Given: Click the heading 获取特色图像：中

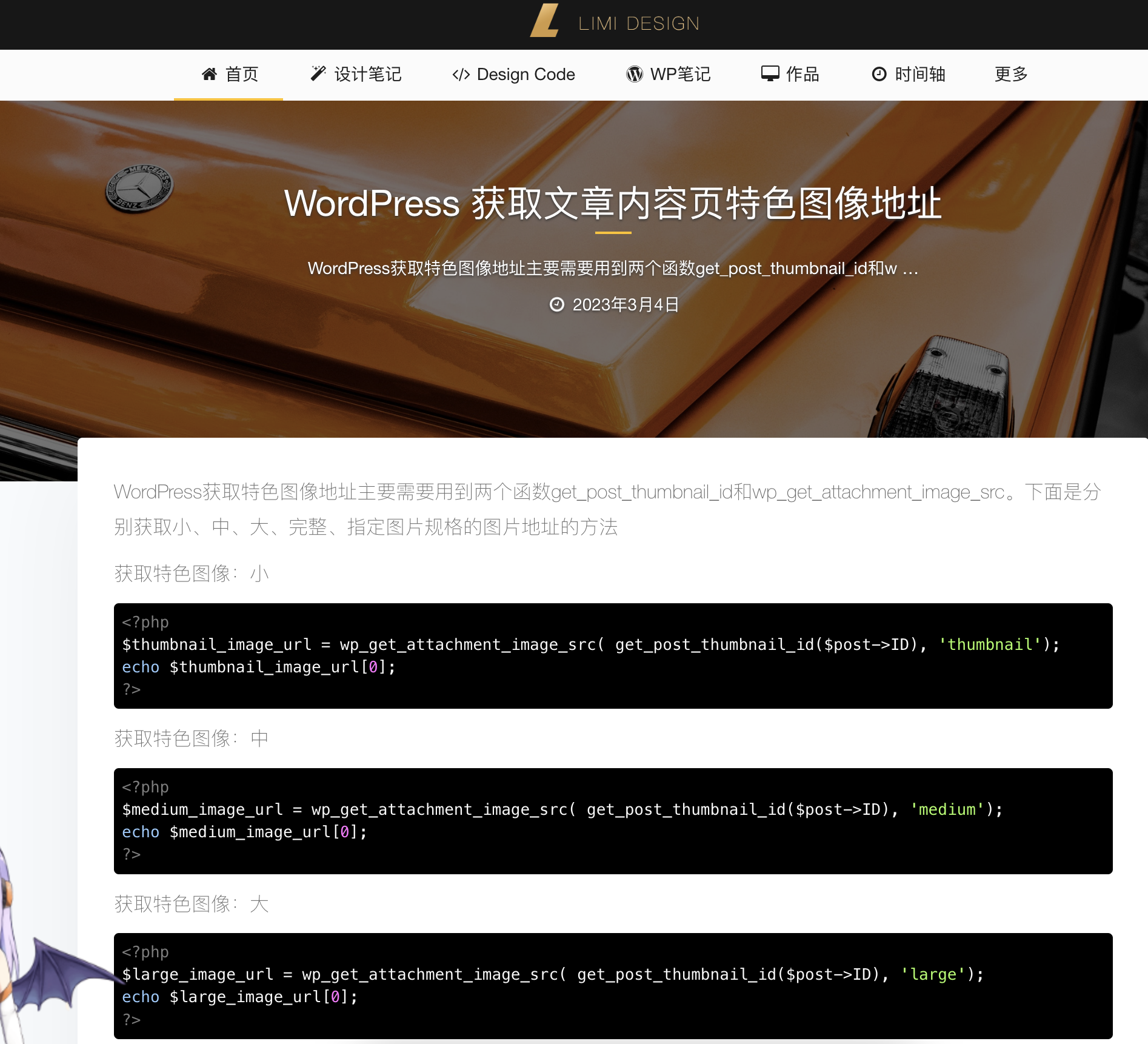Looking at the screenshot, I should [192, 738].
